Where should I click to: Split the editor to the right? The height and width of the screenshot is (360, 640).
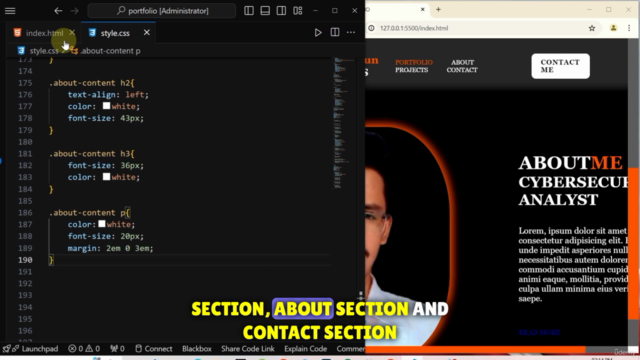coord(335,32)
